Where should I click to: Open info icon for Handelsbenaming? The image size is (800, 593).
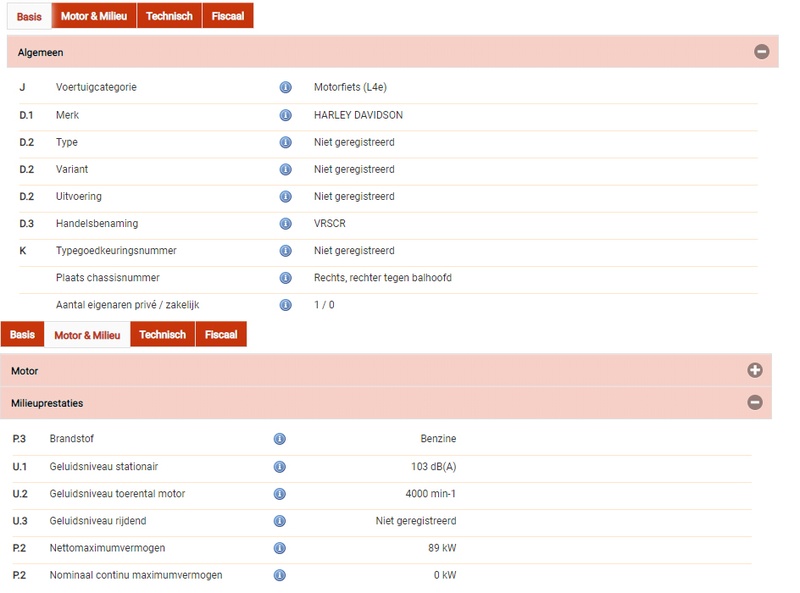[x=285, y=224]
